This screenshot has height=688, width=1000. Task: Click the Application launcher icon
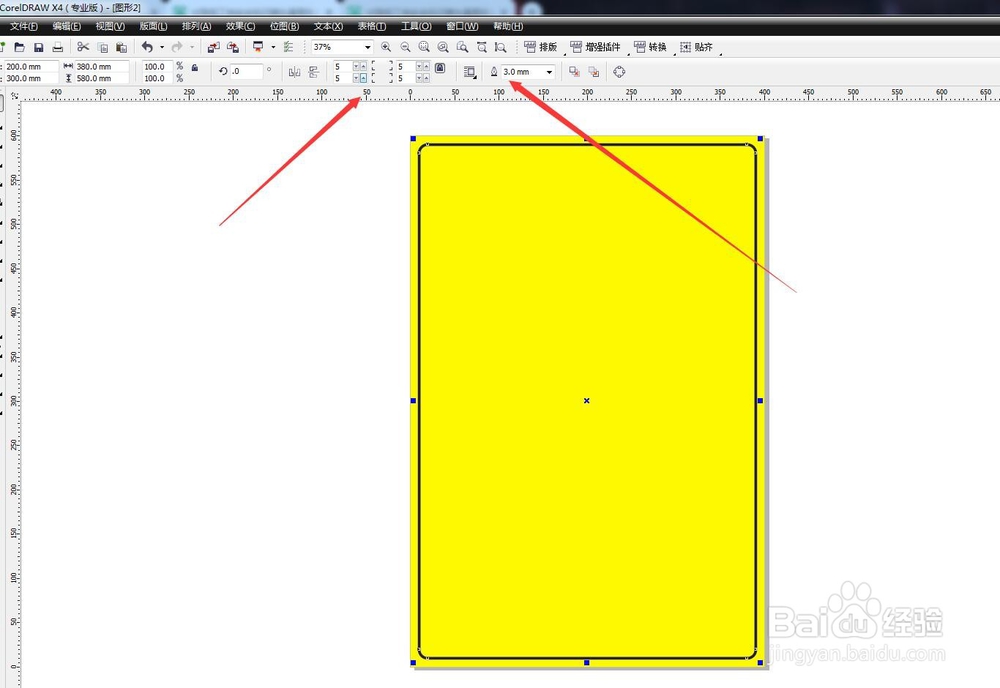pyautogui.click(x=258, y=47)
